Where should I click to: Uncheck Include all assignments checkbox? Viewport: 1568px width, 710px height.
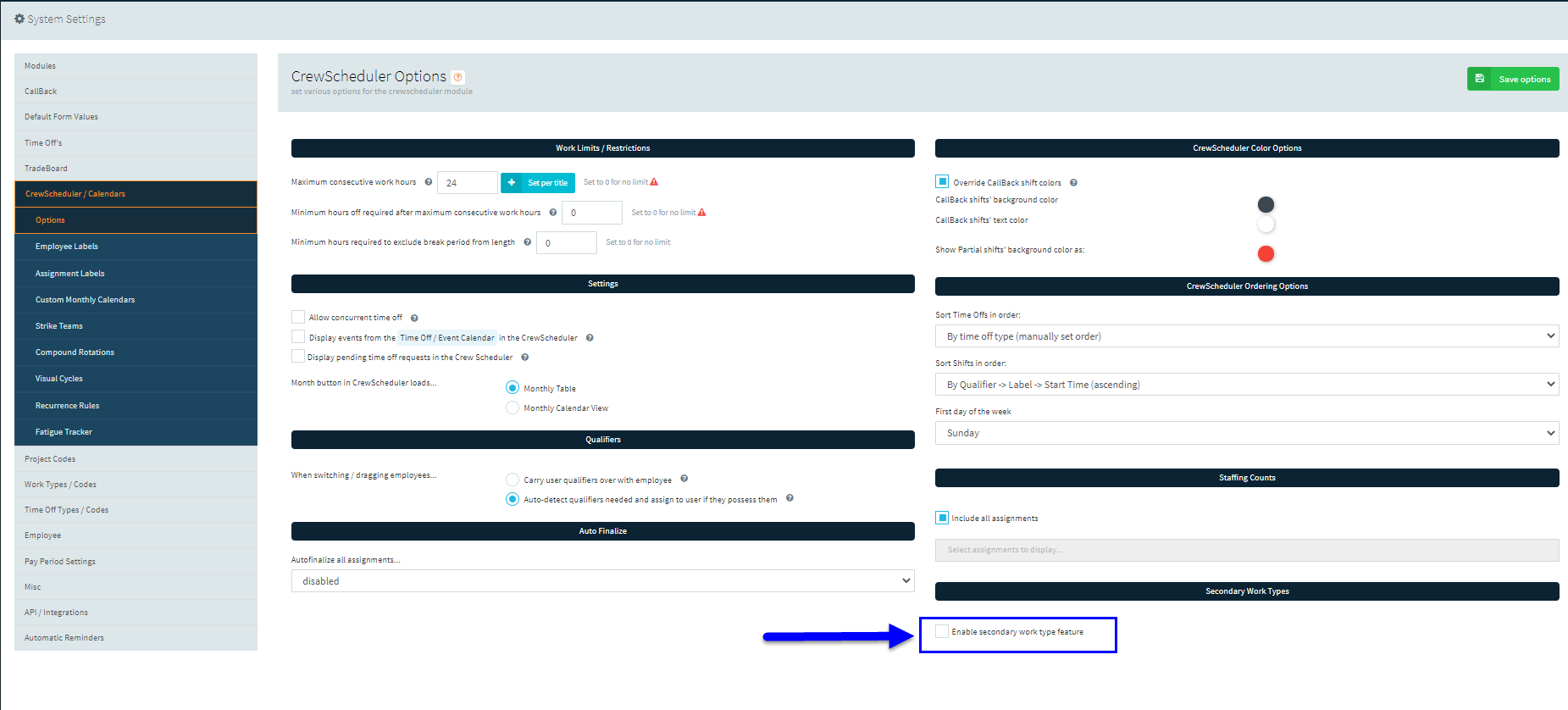coord(942,518)
